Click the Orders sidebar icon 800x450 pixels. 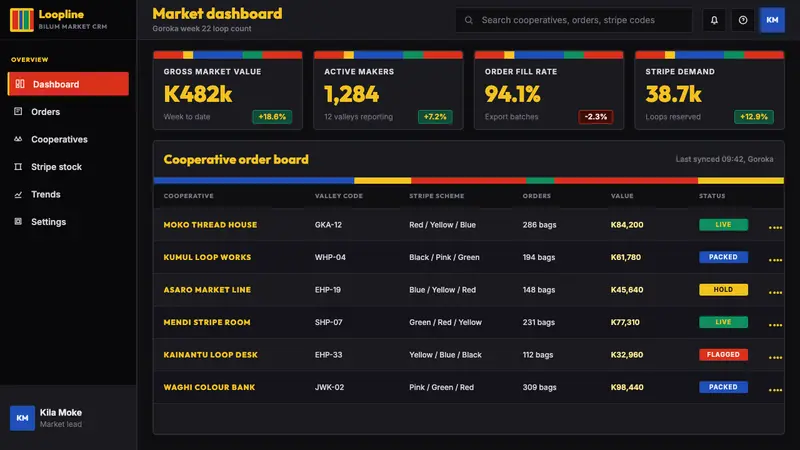(18, 111)
